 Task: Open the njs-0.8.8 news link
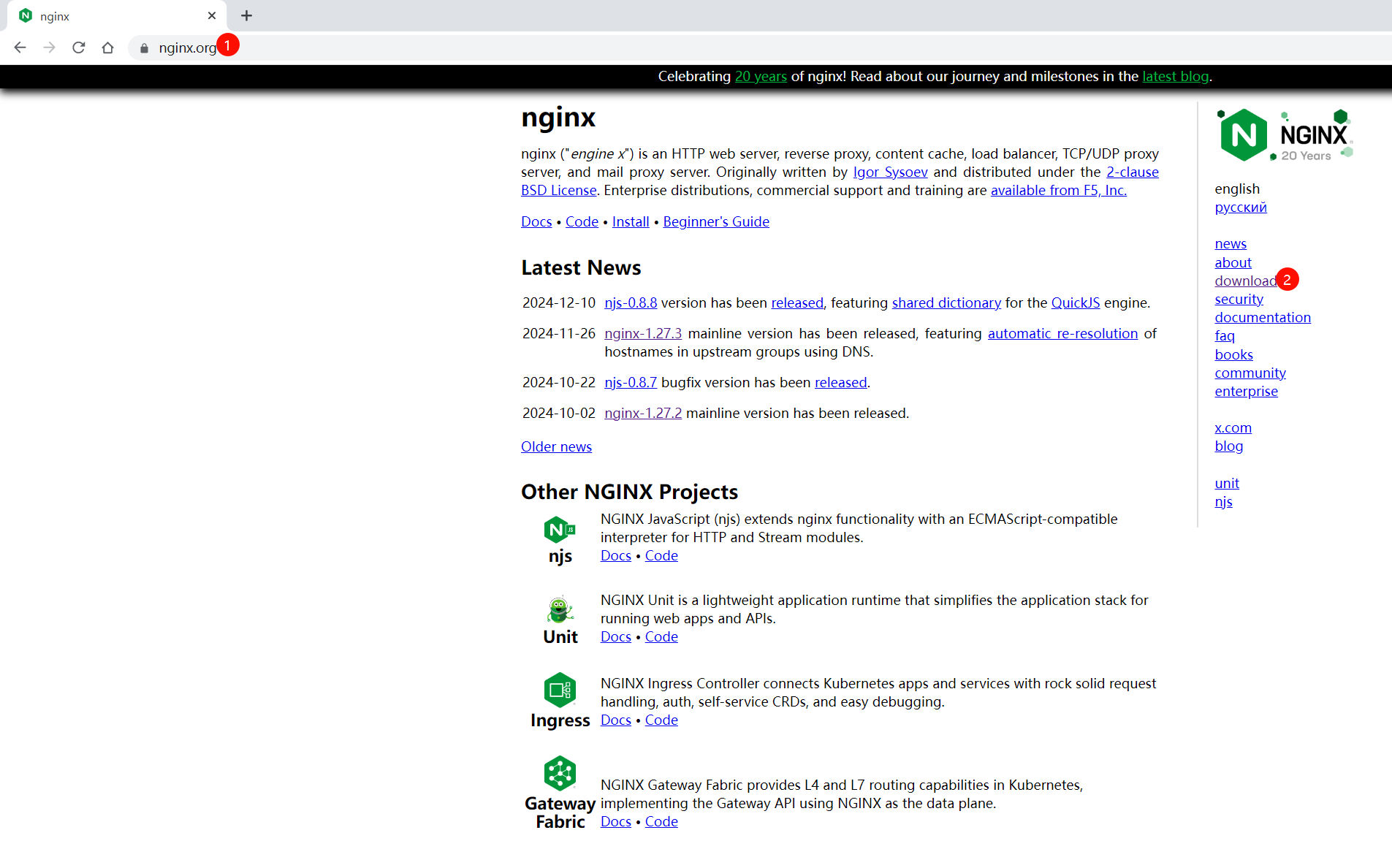[x=631, y=302]
